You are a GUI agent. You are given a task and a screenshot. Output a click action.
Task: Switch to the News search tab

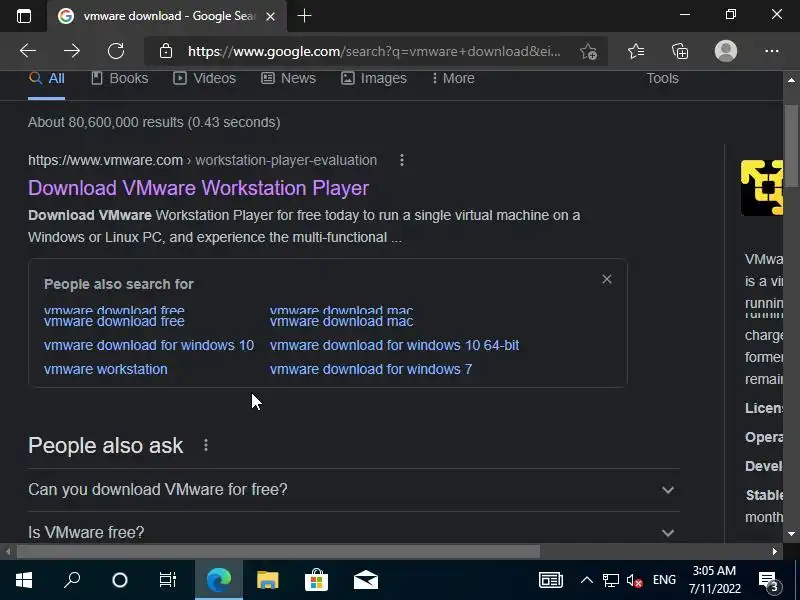pyautogui.click(x=288, y=78)
